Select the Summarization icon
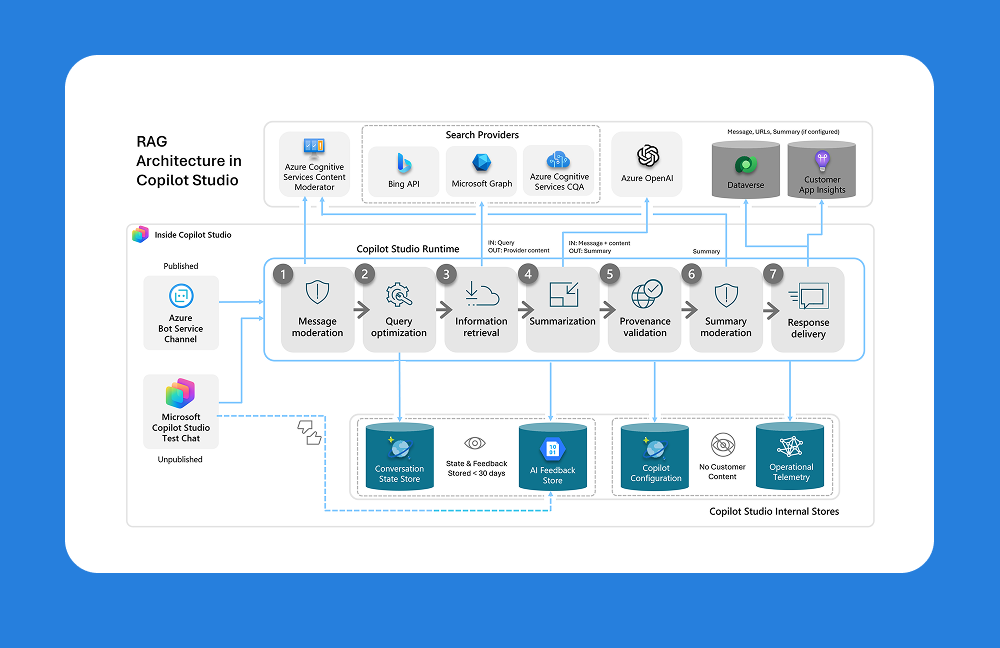 564,295
